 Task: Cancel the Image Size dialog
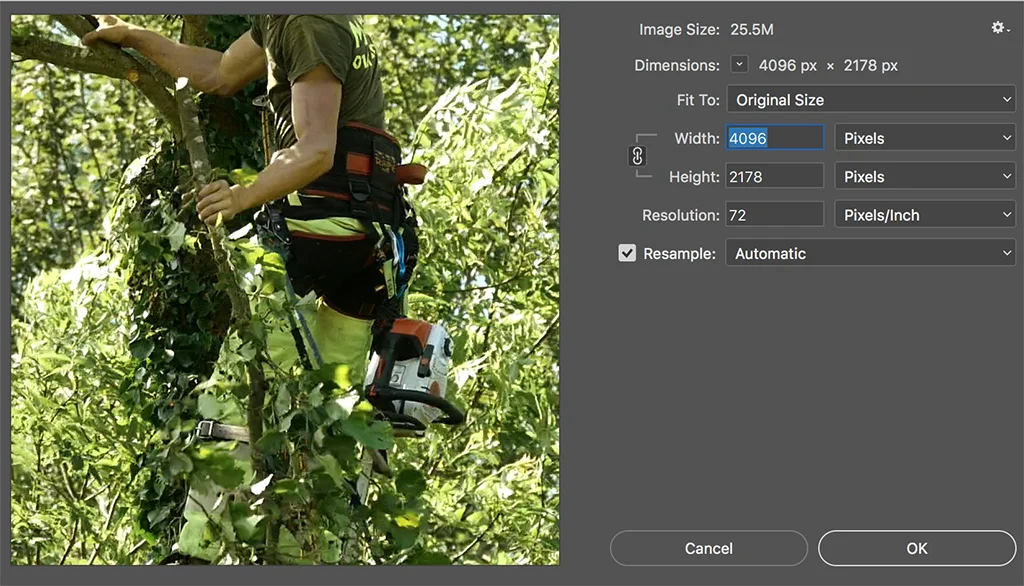[709, 548]
